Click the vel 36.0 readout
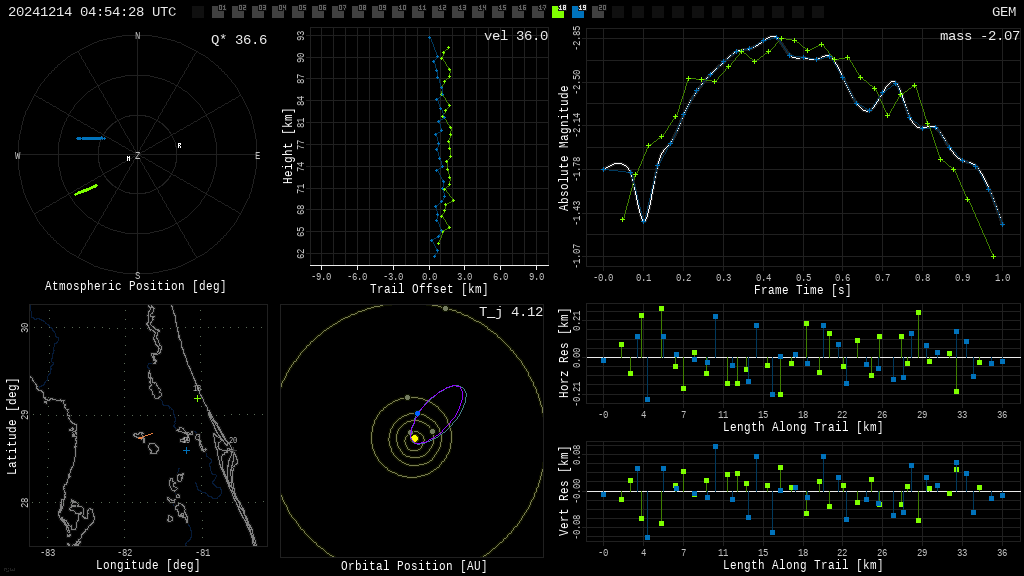 [515, 36]
